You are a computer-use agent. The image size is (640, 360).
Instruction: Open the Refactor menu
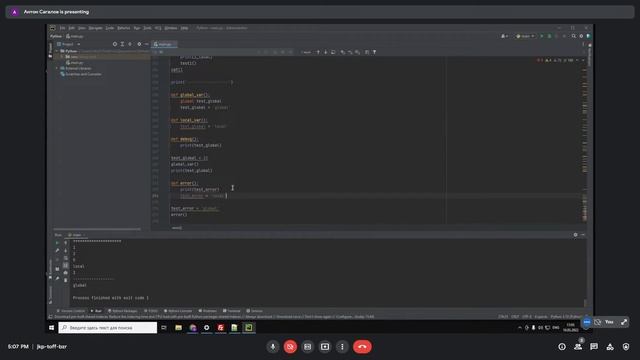(x=124, y=28)
